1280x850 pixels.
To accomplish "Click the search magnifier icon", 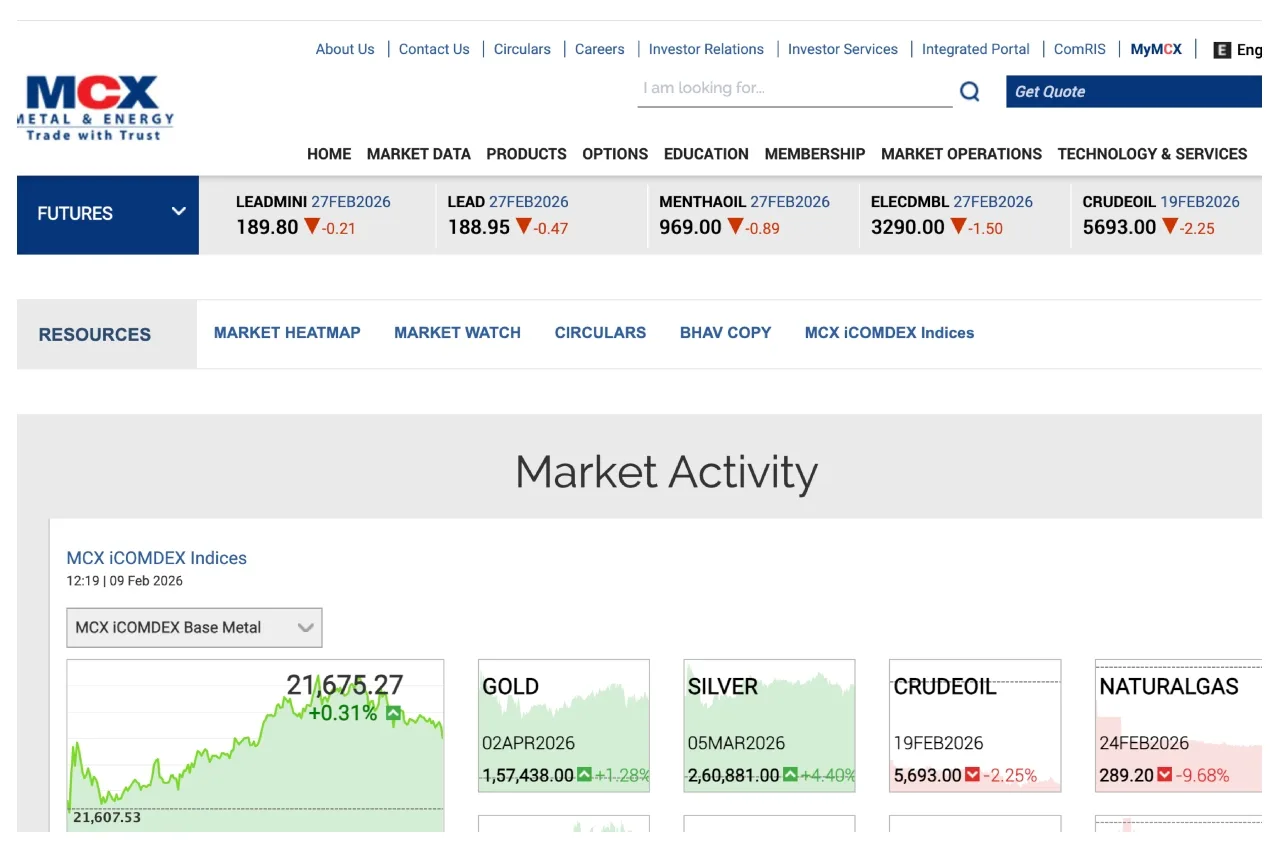I will (969, 92).
